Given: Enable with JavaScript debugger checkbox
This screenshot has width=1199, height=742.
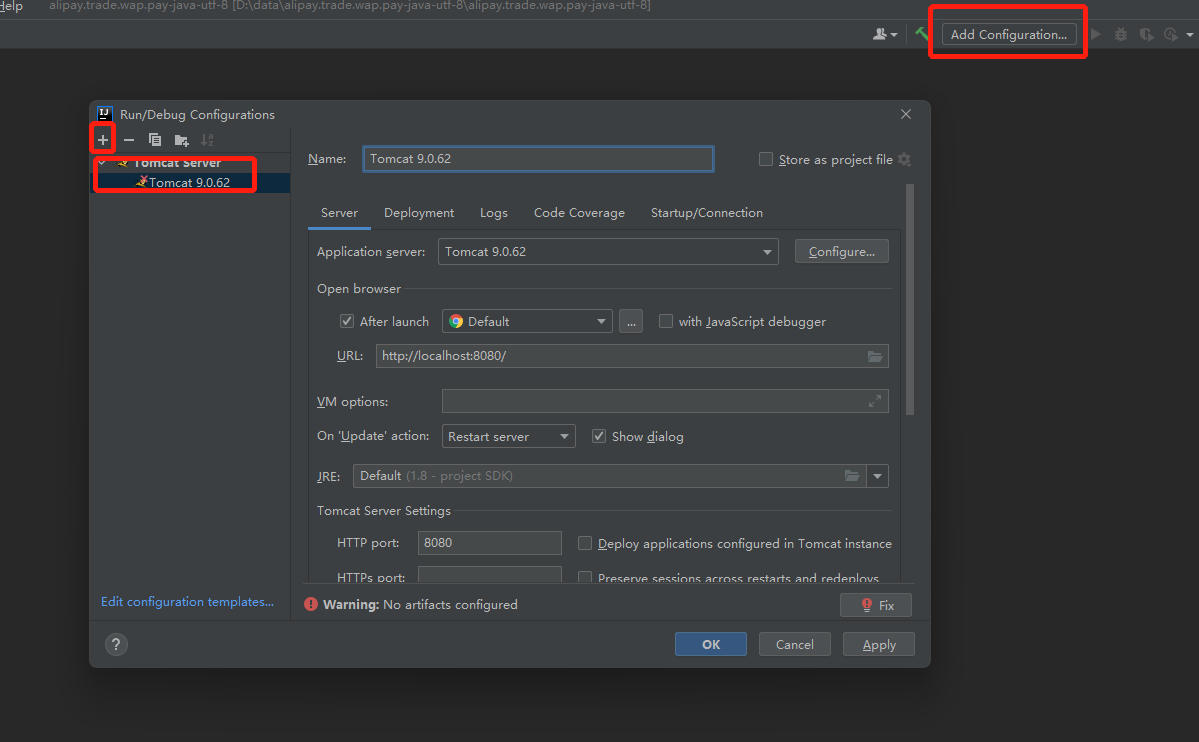Looking at the screenshot, I should (x=666, y=321).
